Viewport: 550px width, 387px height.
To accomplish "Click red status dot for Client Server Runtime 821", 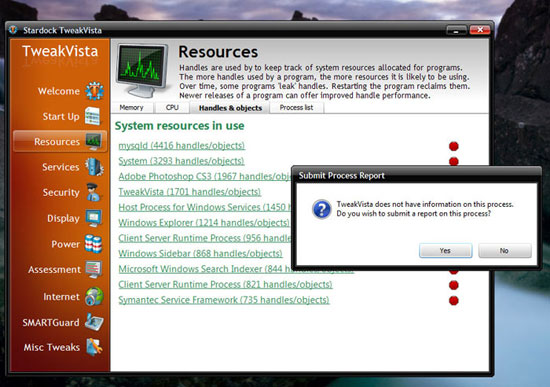I will (454, 285).
